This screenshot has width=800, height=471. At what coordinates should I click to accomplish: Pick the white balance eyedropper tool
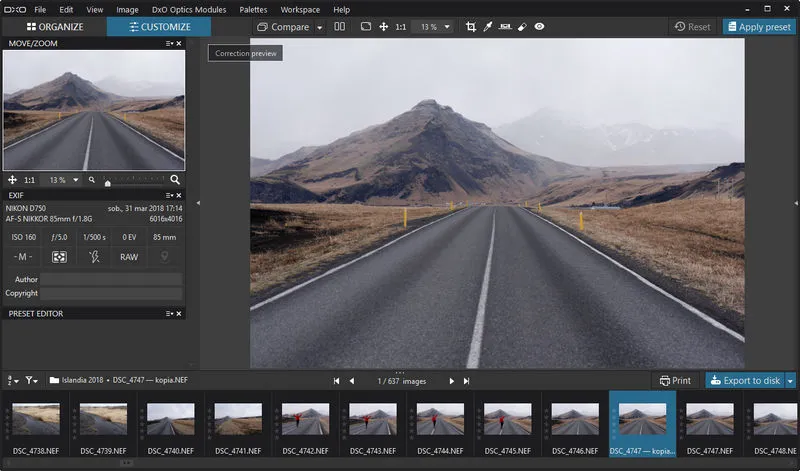click(490, 27)
